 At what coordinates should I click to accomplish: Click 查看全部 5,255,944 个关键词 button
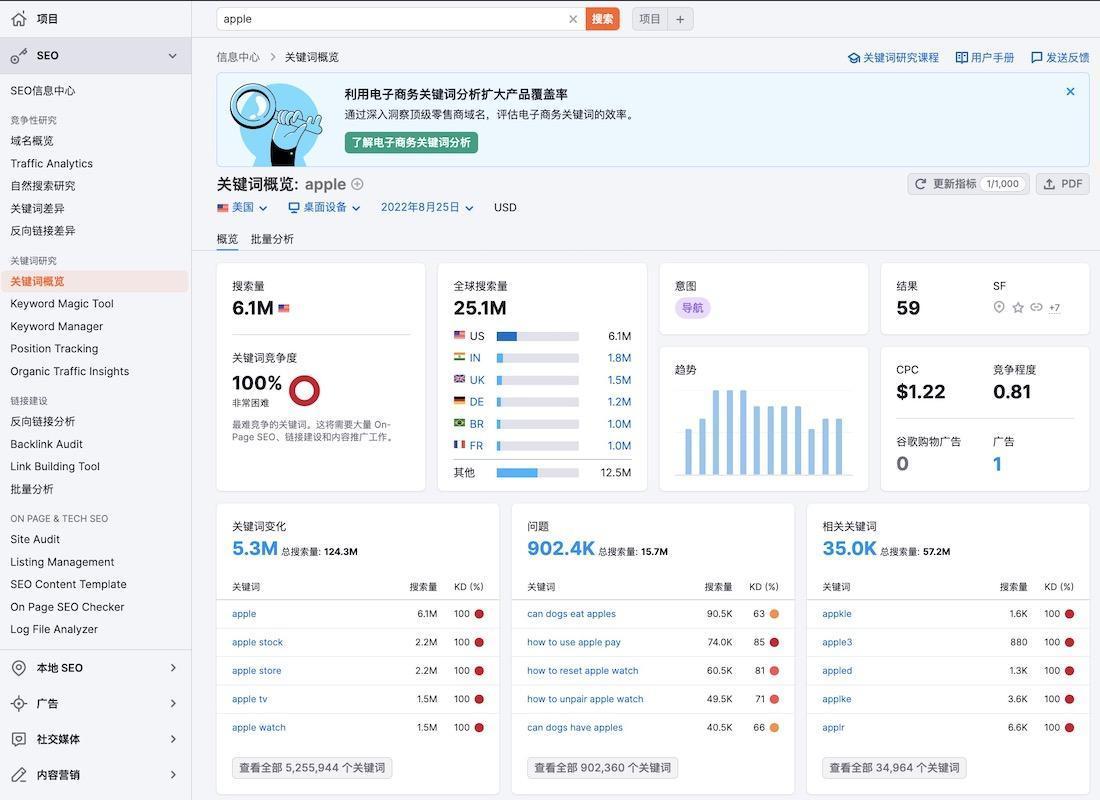click(x=312, y=768)
